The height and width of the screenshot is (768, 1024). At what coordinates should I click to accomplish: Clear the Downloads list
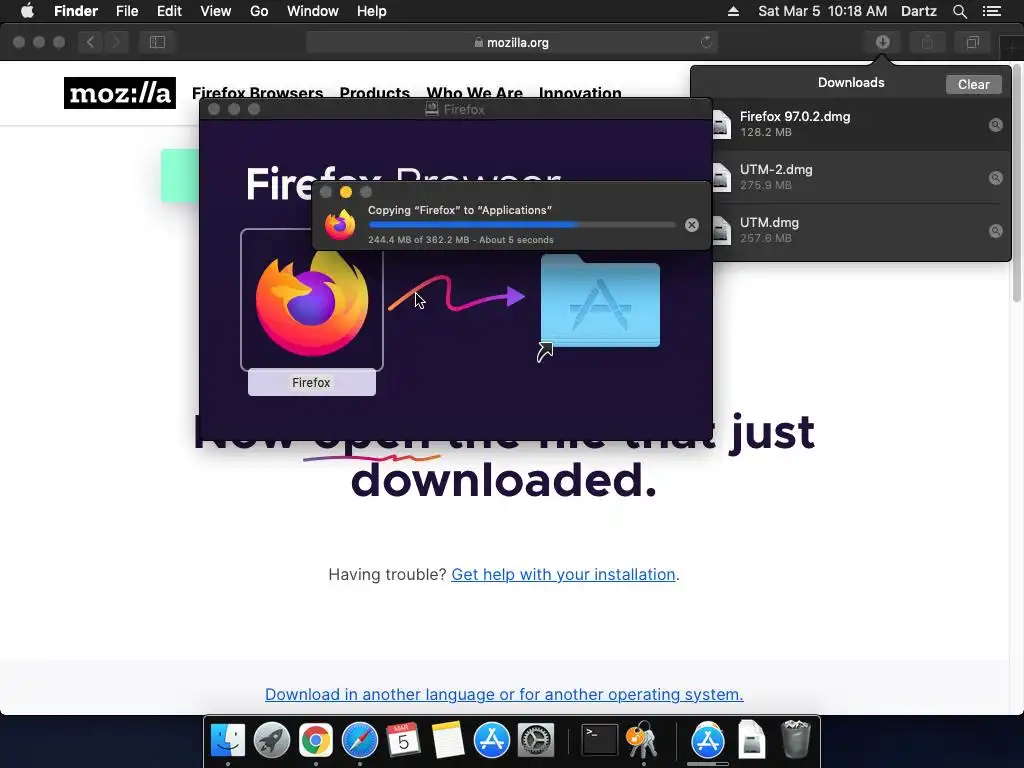(x=973, y=84)
